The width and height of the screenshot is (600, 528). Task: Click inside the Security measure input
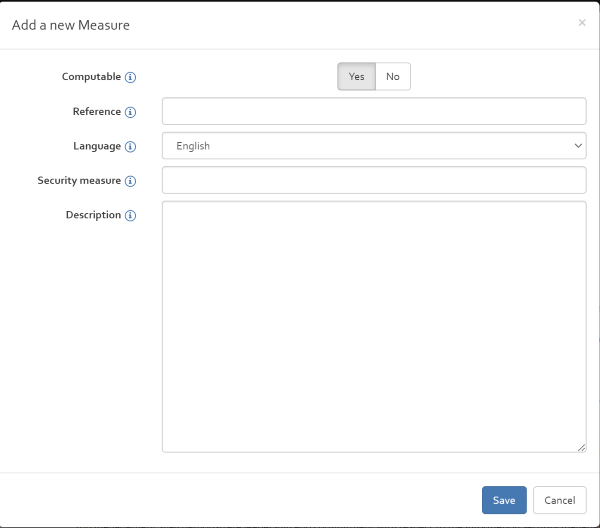coord(374,180)
